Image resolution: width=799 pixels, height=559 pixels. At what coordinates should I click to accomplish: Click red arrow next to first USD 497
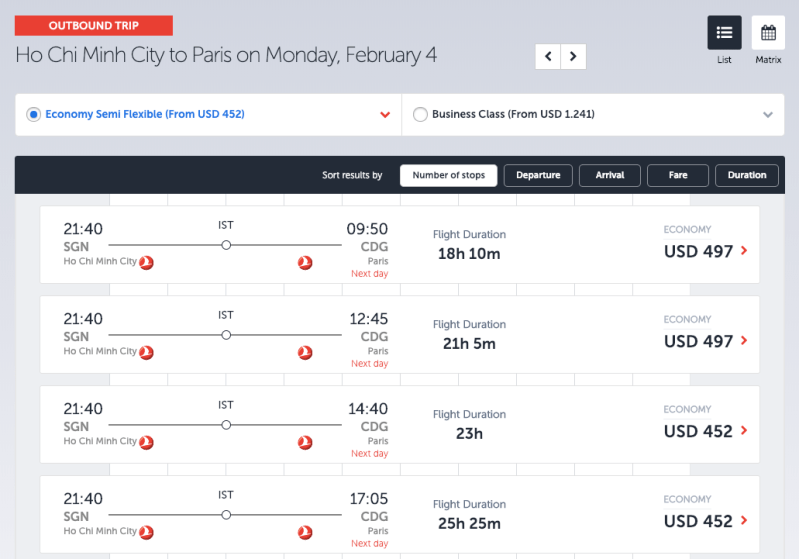[x=744, y=252]
